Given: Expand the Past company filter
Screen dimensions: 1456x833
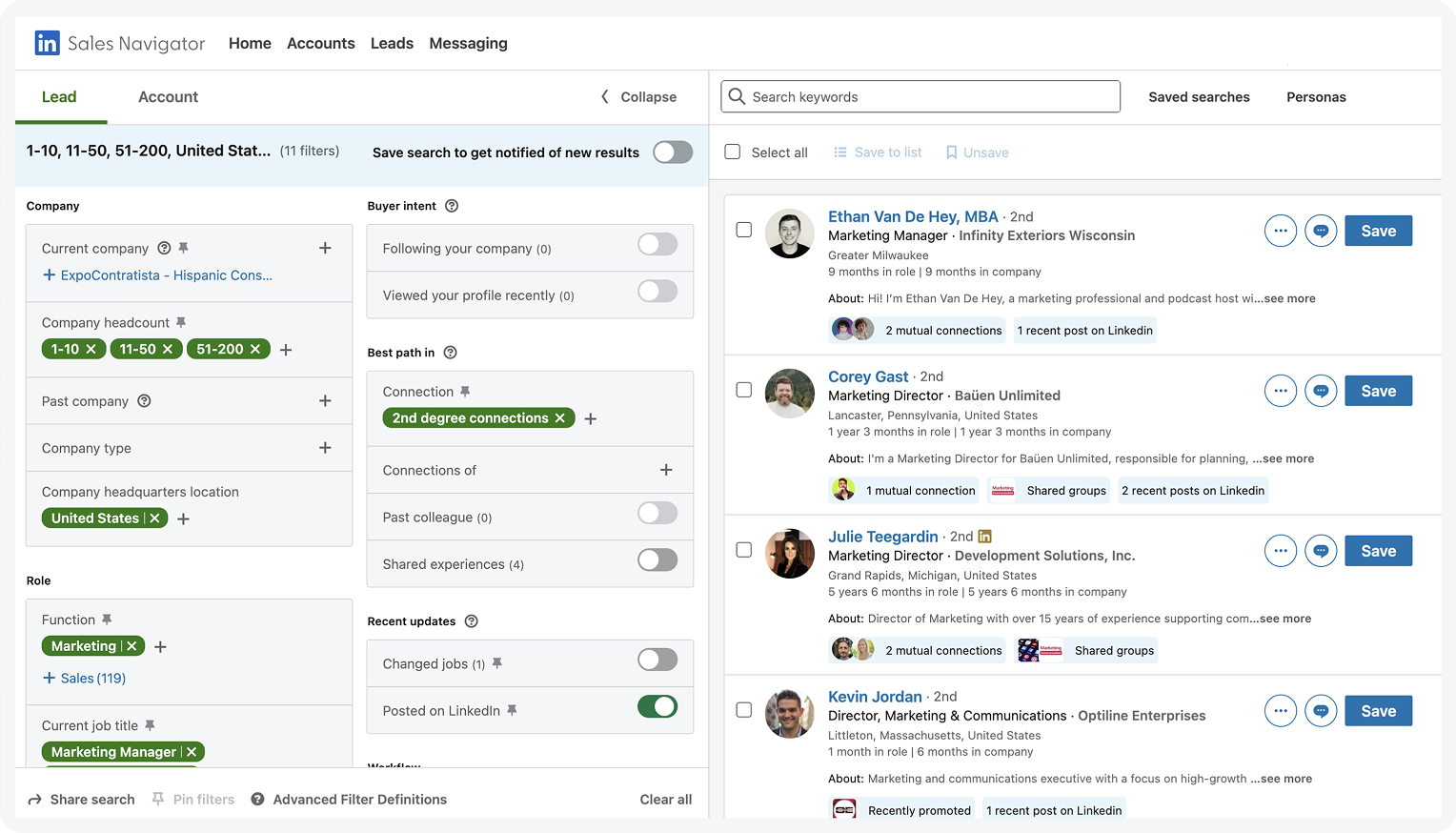Looking at the screenshot, I should [325, 401].
